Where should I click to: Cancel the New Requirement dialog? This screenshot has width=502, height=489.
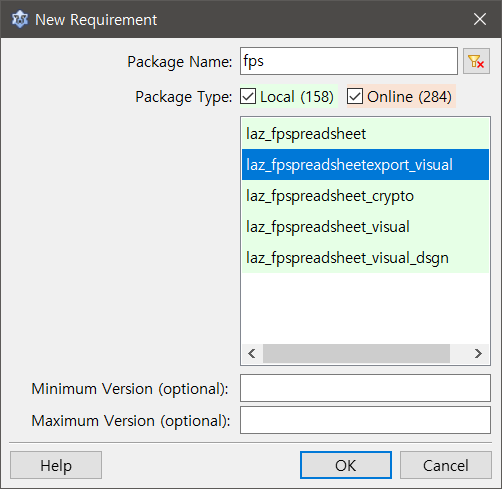pyautogui.click(x=446, y=465)
